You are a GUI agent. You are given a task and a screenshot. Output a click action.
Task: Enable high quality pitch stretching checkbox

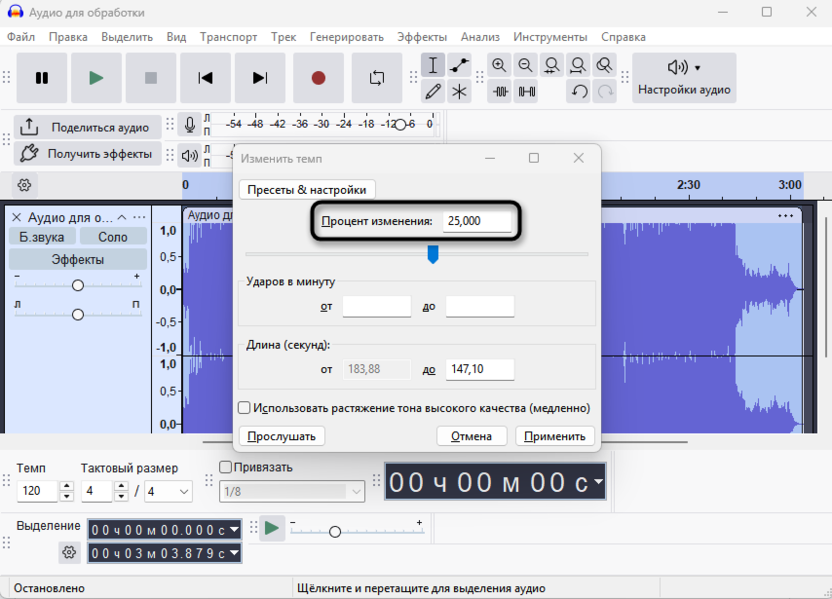[x=244, y=408]
